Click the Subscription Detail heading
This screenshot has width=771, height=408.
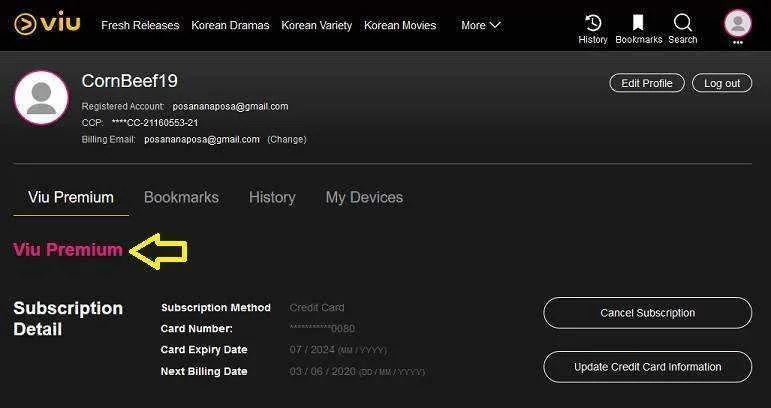pos(68,319)
